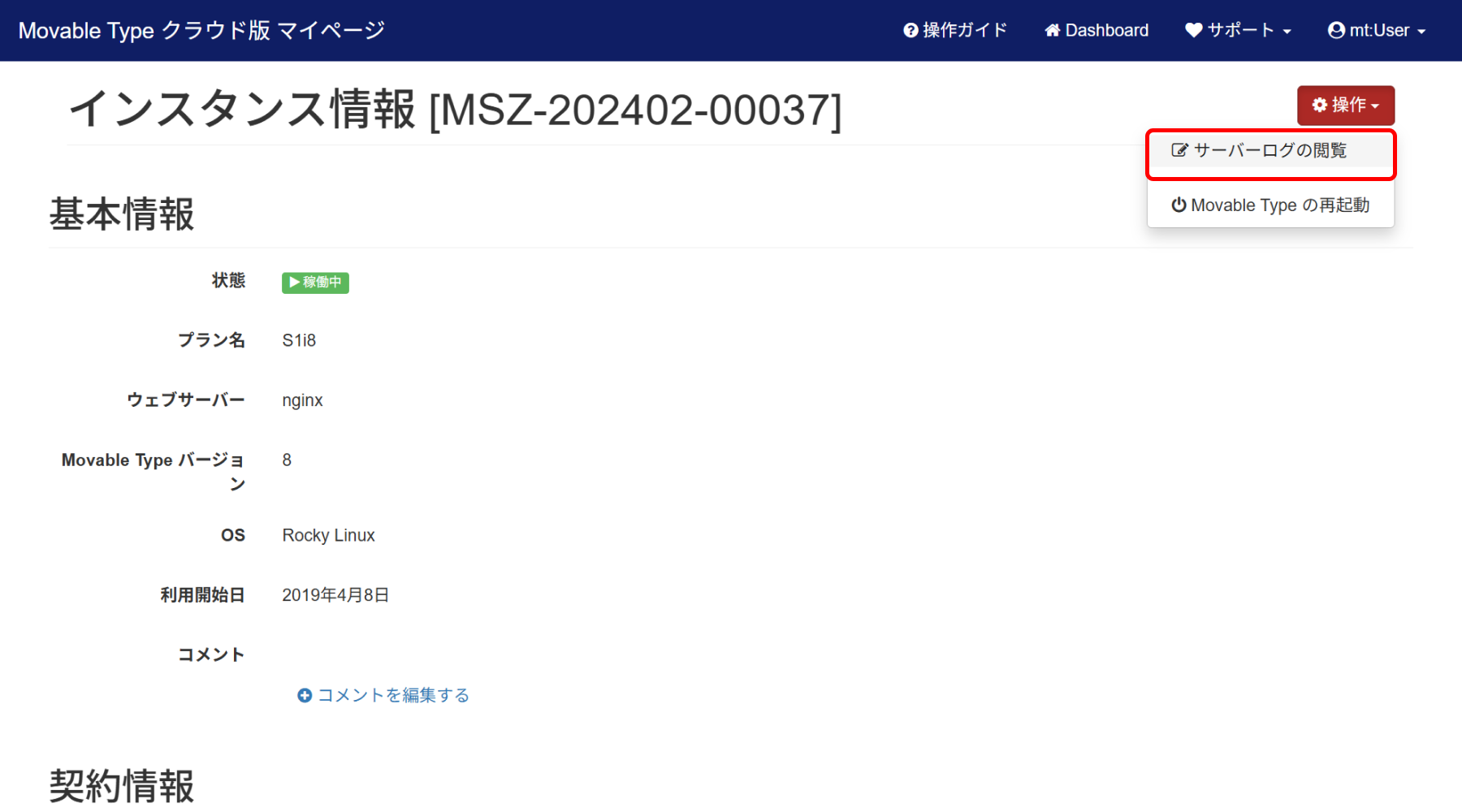Click the edit icon beside サーバーログの閲覧

coord(1179,150)
